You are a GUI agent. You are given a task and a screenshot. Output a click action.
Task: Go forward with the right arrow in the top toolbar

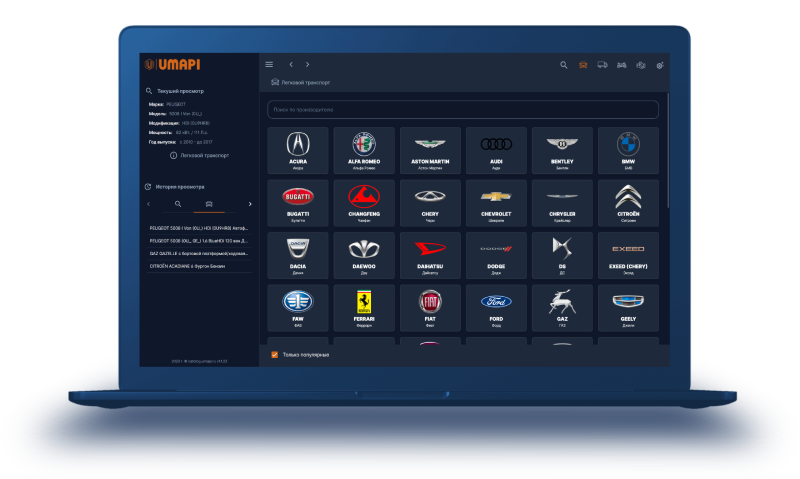tap(307, 64)
